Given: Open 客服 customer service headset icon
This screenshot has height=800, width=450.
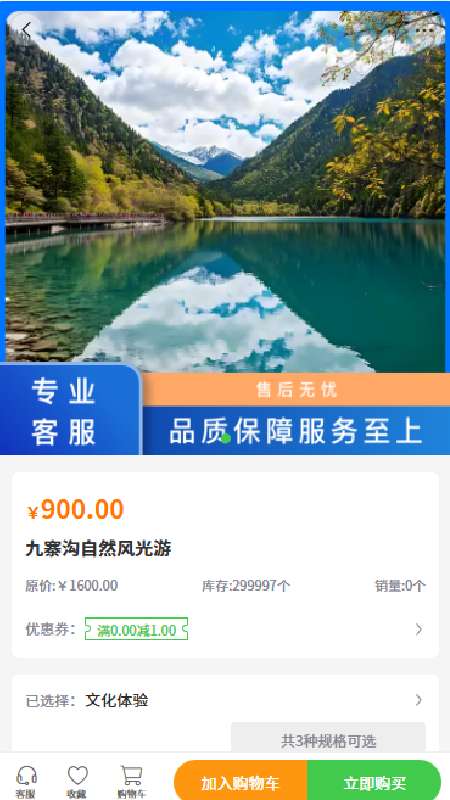Looking at the screenshot, I should click(26, 782).
